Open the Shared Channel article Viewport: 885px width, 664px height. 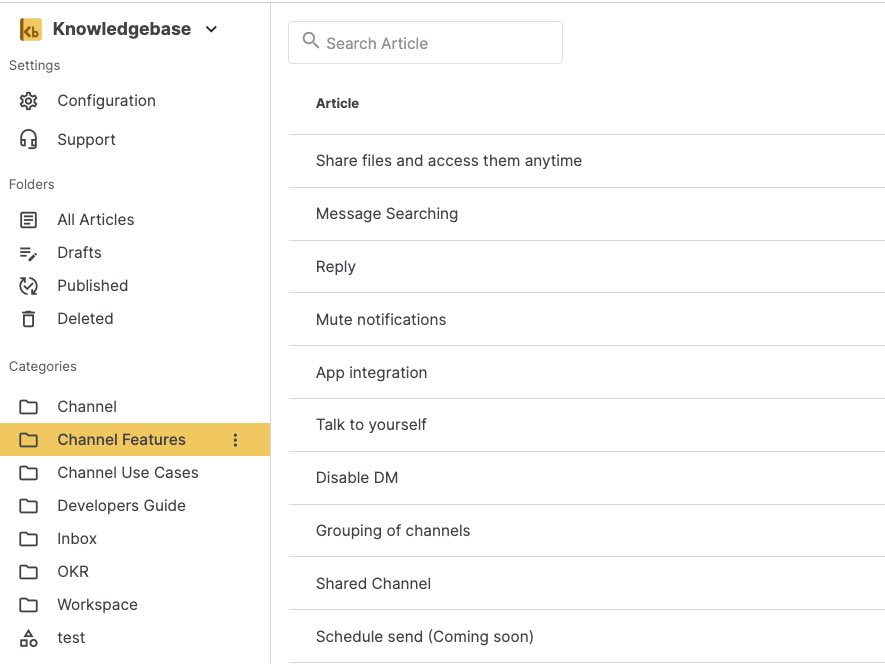[x=373, y=584]
